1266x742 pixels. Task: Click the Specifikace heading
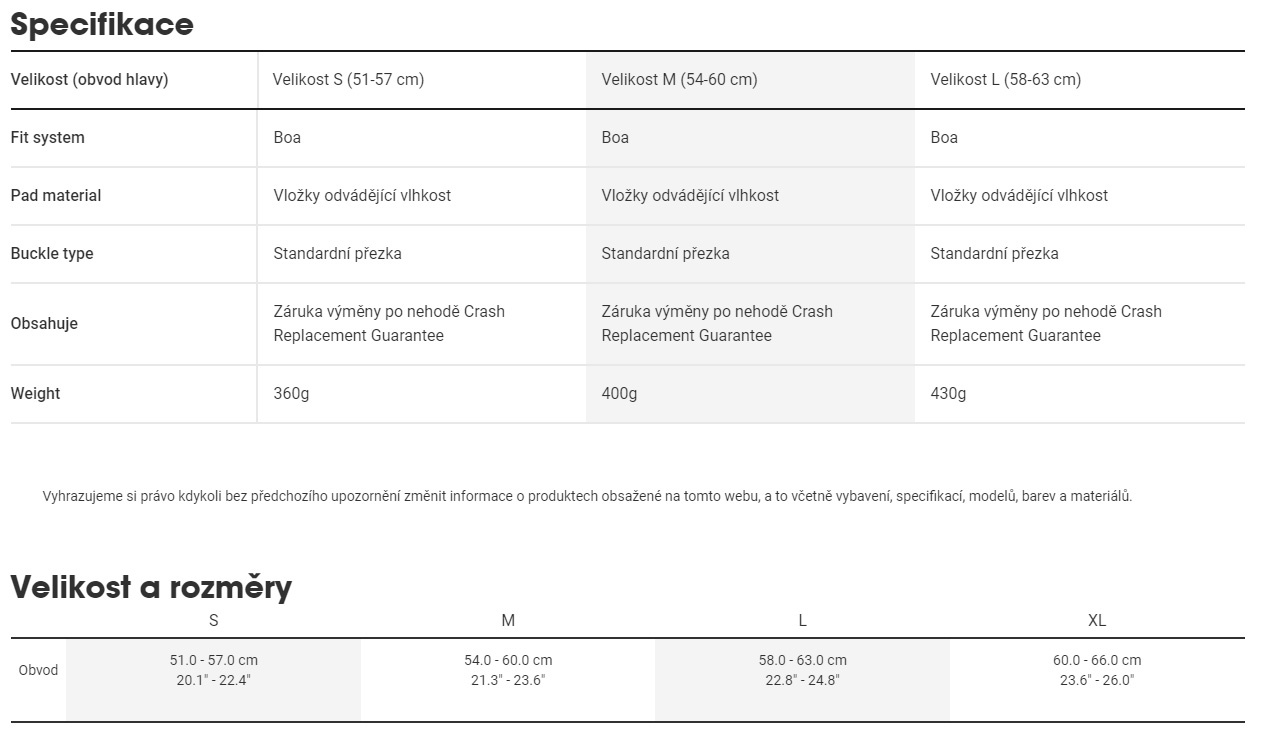tap(102, 24)
